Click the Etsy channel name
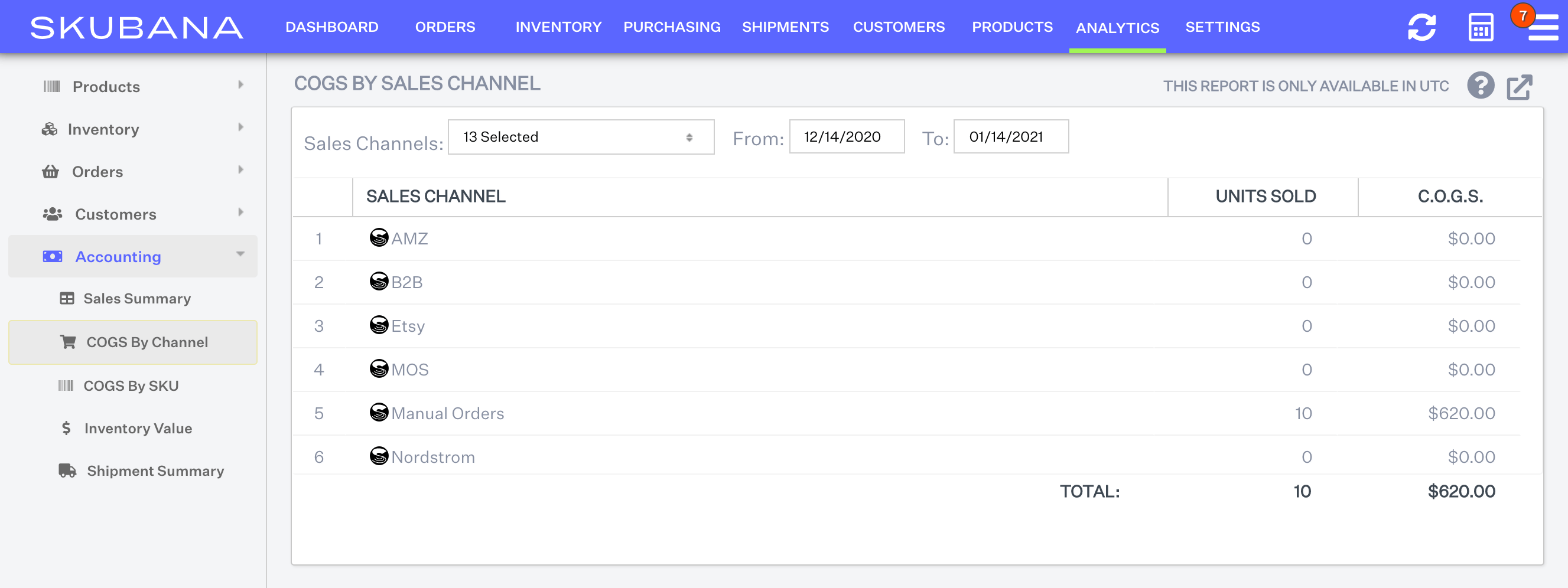The image size is (1568, 588). [x=408, y=326]
